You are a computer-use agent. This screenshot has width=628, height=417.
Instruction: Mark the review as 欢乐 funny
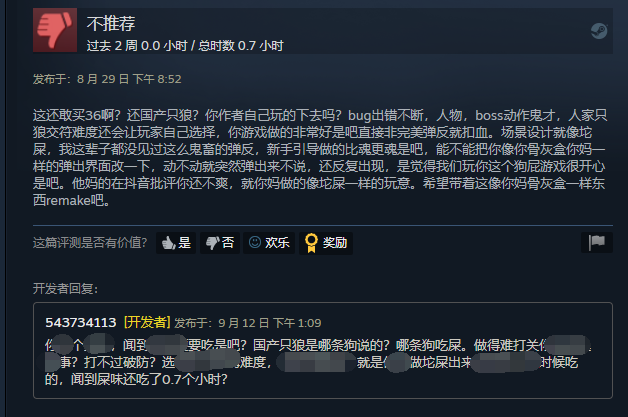click(x=269, y=243)
